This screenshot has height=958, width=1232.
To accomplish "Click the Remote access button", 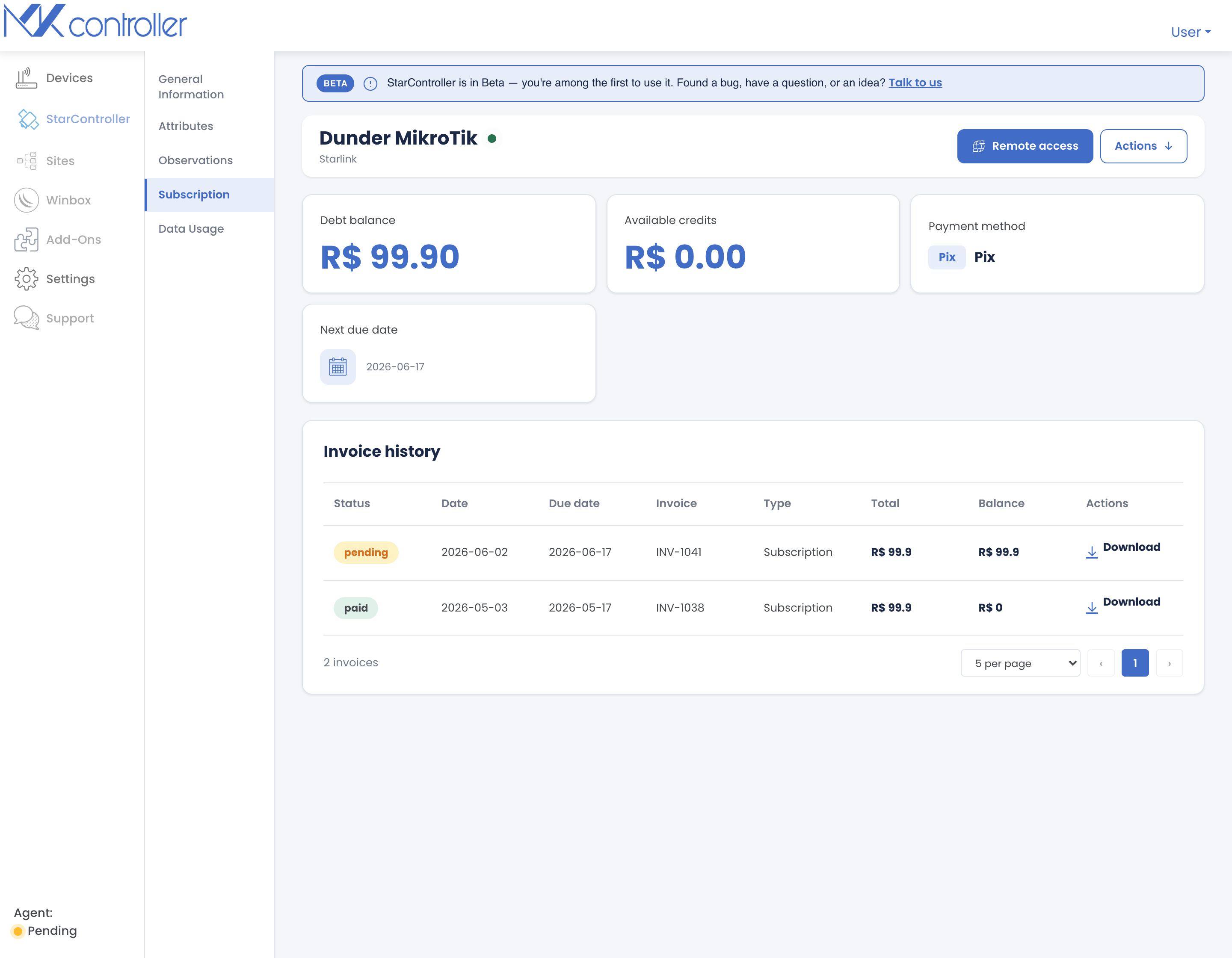I will pos(1025,146).
